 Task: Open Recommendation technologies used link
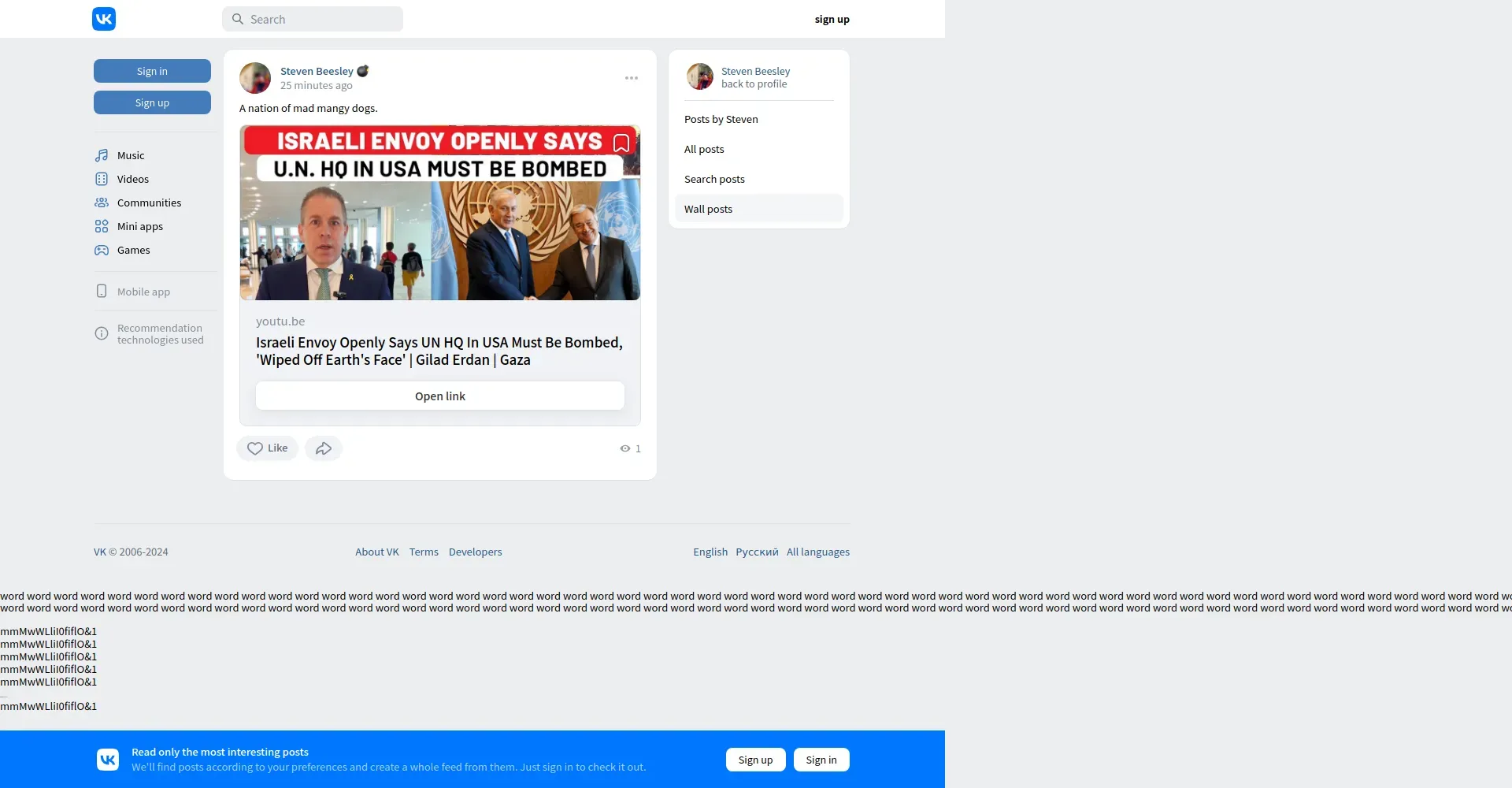point(160,334)
